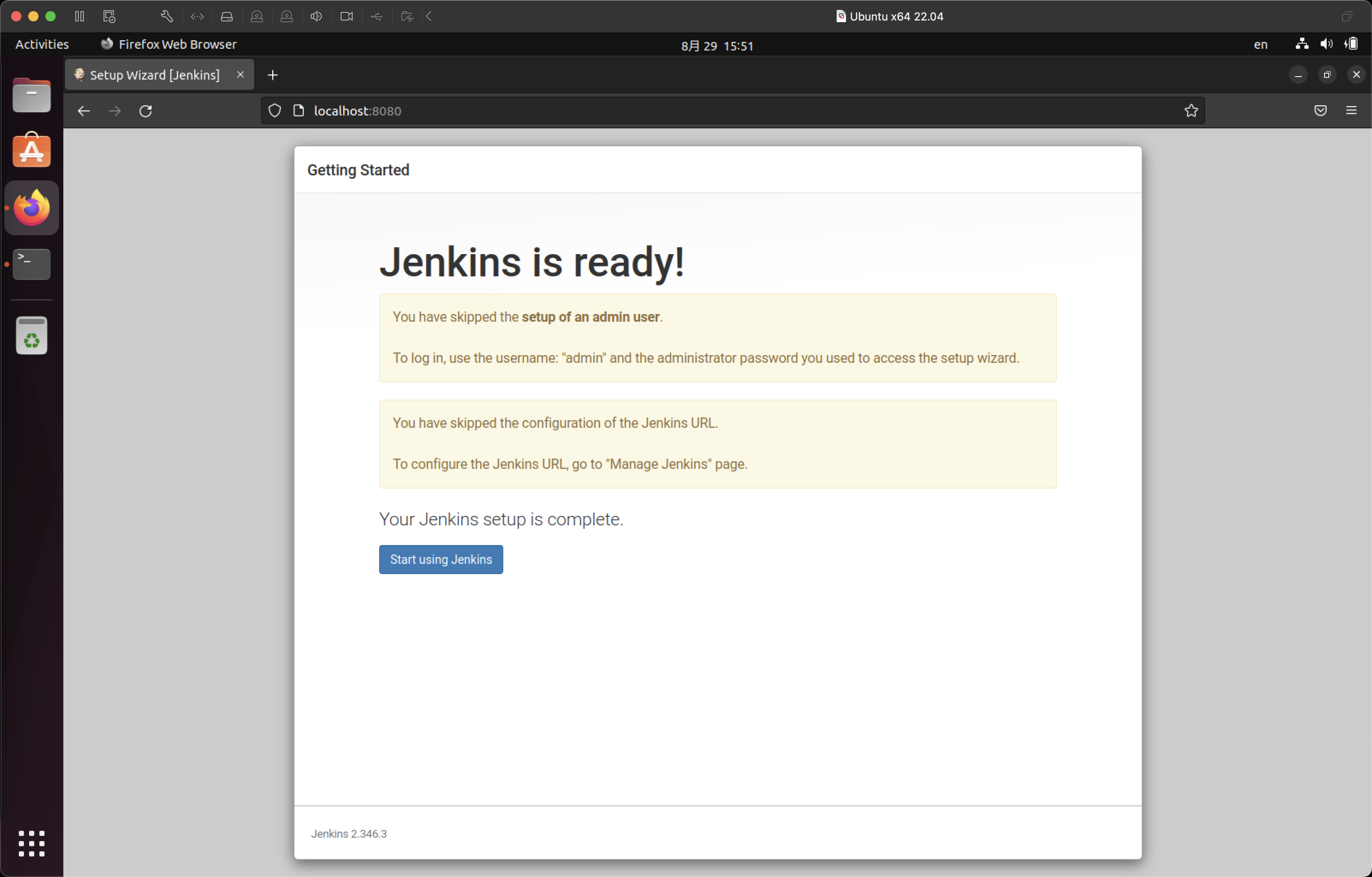The height and width of the screenshot is (877, 1372).
Task: Open the en input source menu
Action: click(1260, 44)
